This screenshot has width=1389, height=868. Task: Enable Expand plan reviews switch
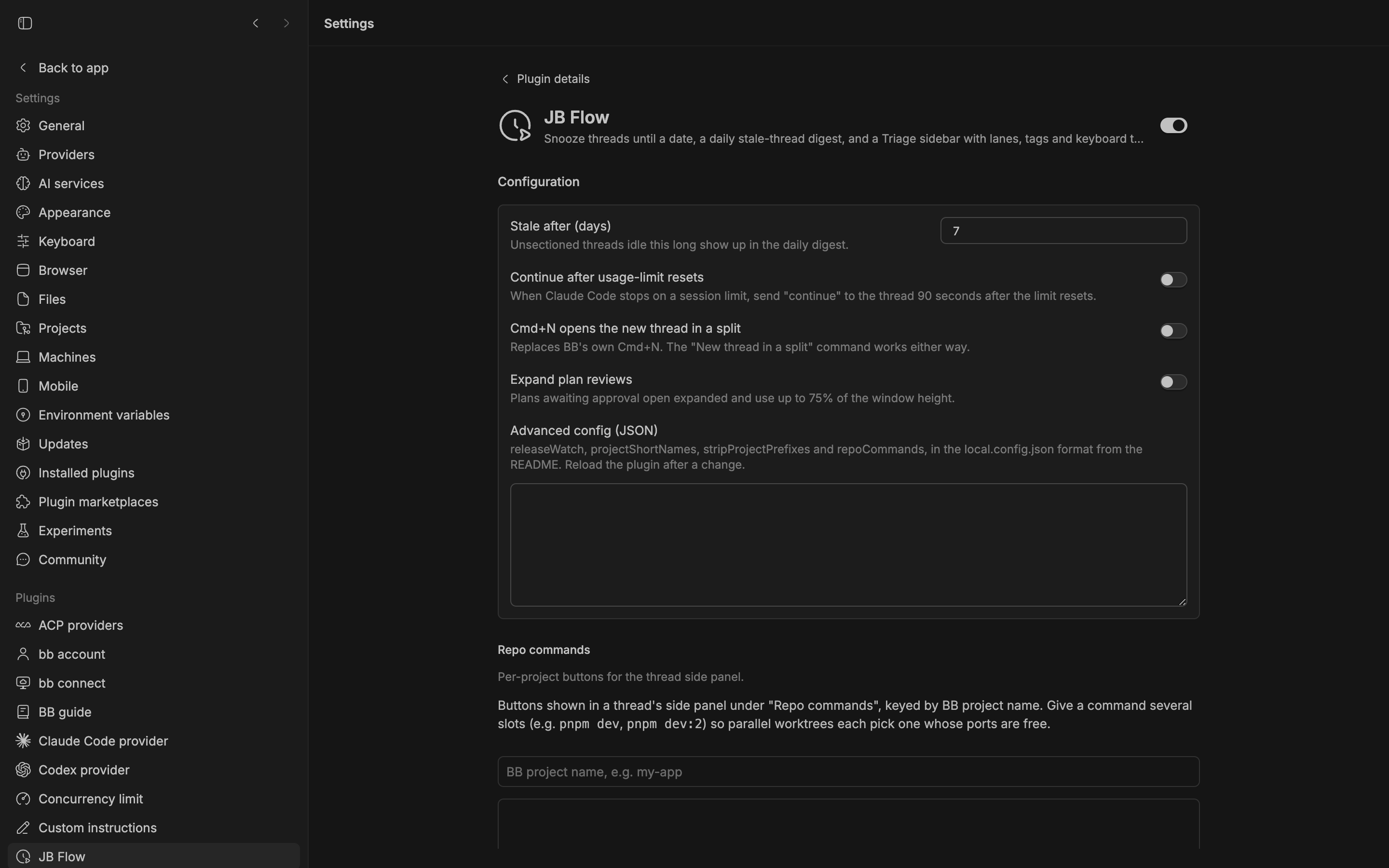click(x=1173, y=382)
